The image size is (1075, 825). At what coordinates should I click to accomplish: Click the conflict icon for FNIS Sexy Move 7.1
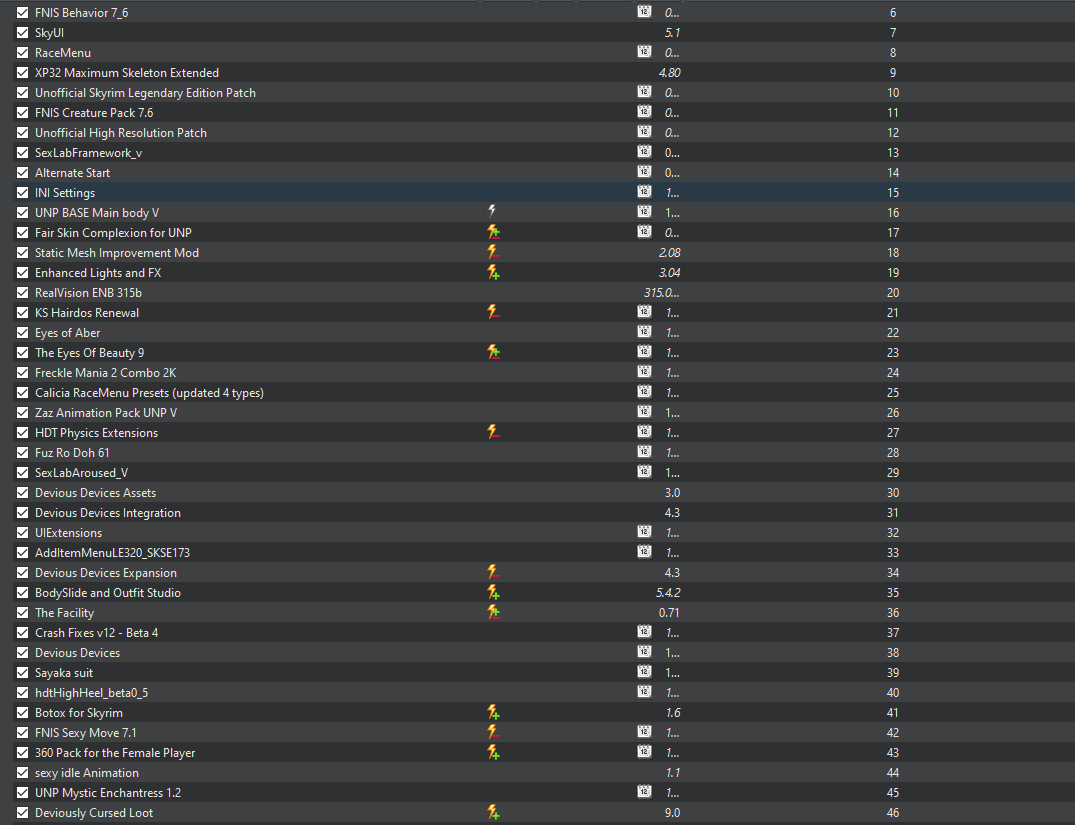pos(493,732)
